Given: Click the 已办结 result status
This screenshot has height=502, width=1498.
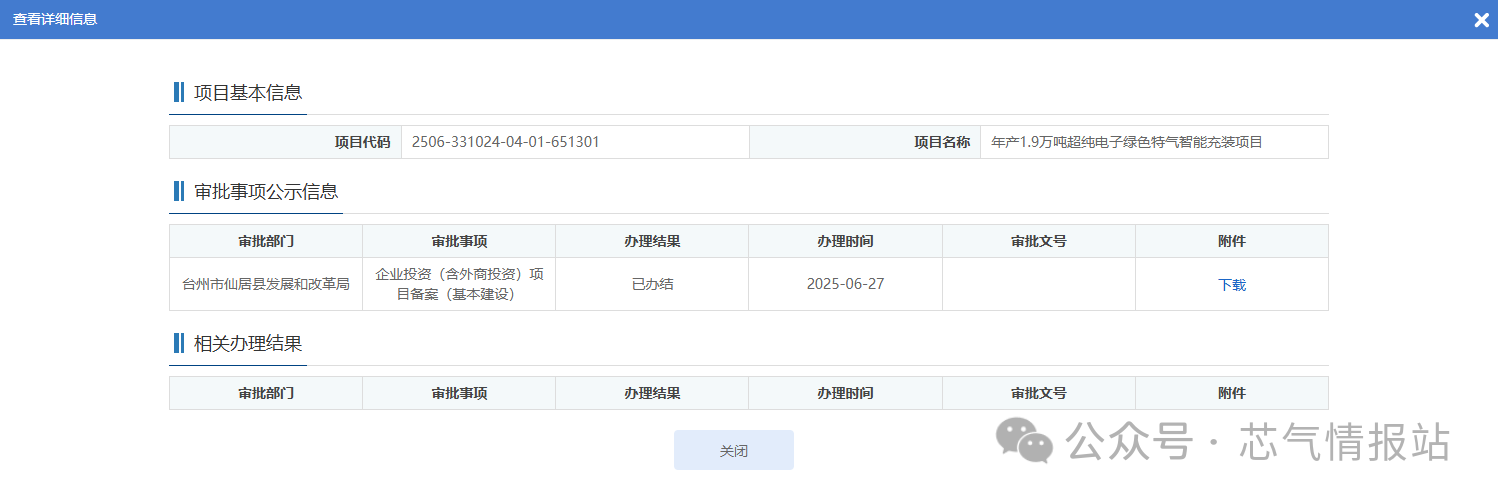Looking at the screenshot, I should pos(652,284).
